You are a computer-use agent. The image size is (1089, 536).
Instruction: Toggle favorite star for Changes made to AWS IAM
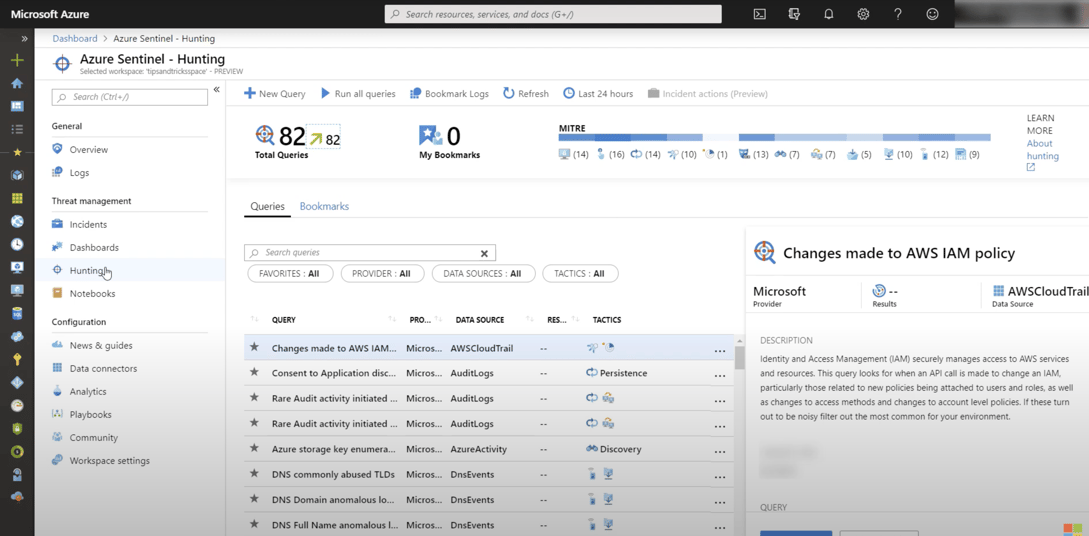(254, 347)
